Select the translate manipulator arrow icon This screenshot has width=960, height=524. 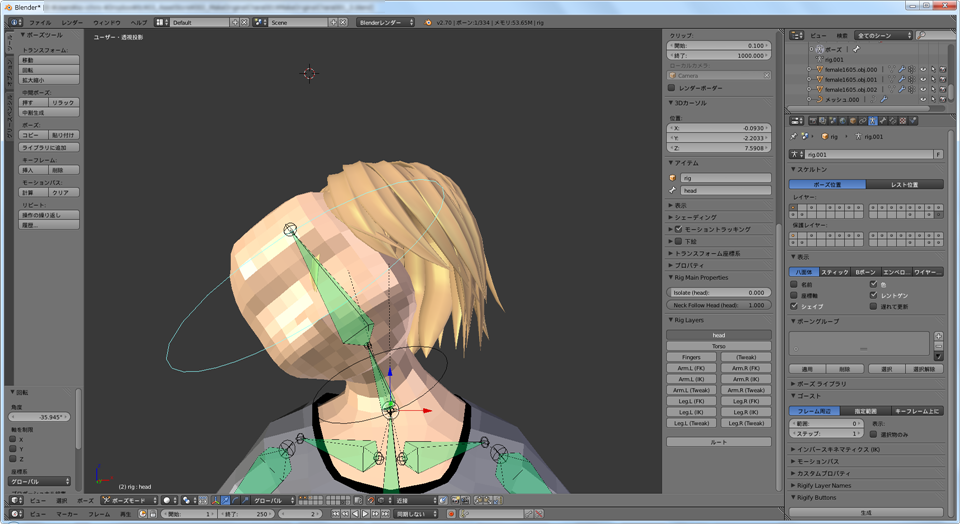pyautogui.click(x=225, y=500)
